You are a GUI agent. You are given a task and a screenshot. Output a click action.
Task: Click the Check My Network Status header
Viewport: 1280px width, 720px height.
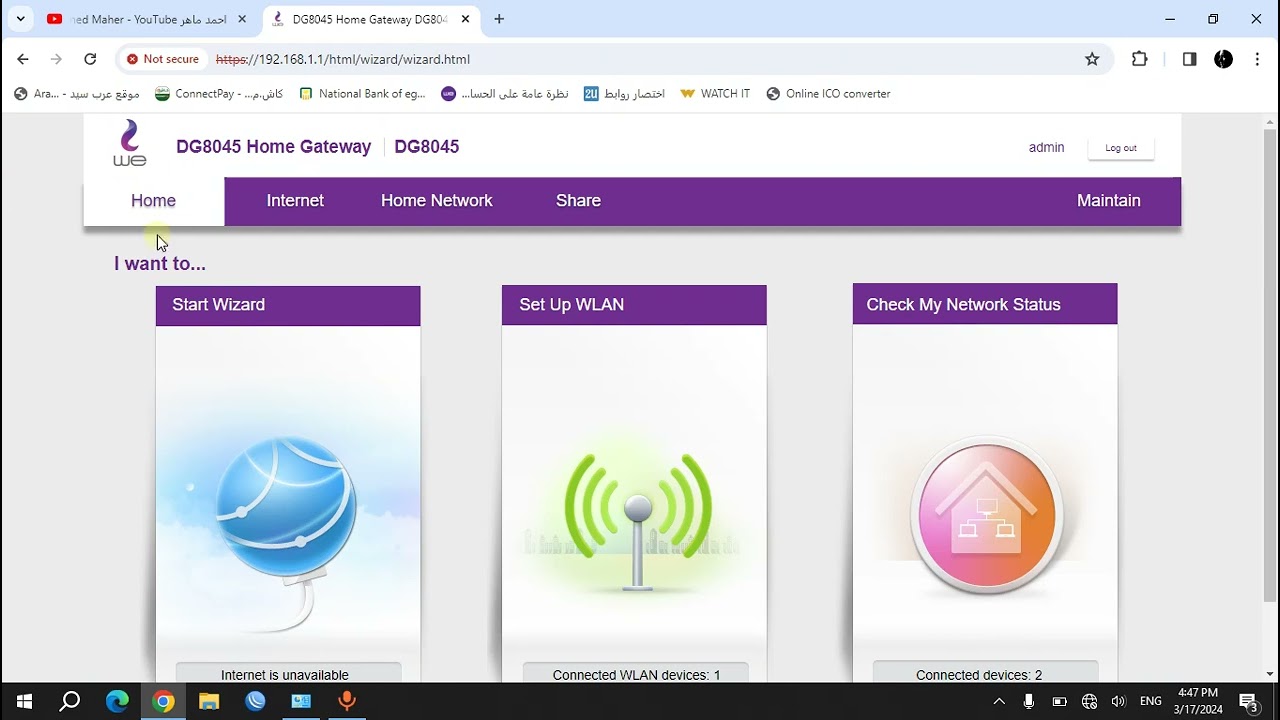985,304
